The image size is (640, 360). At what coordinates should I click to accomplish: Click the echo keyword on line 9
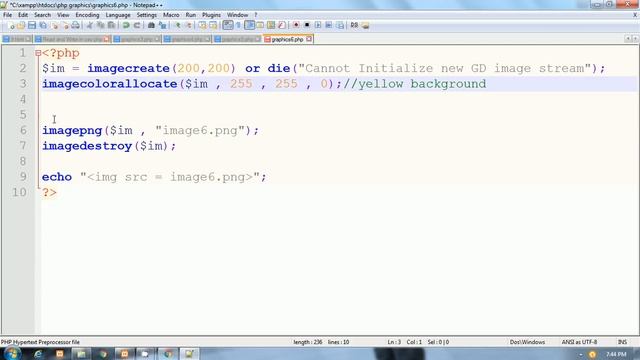(x=57, y=177)
